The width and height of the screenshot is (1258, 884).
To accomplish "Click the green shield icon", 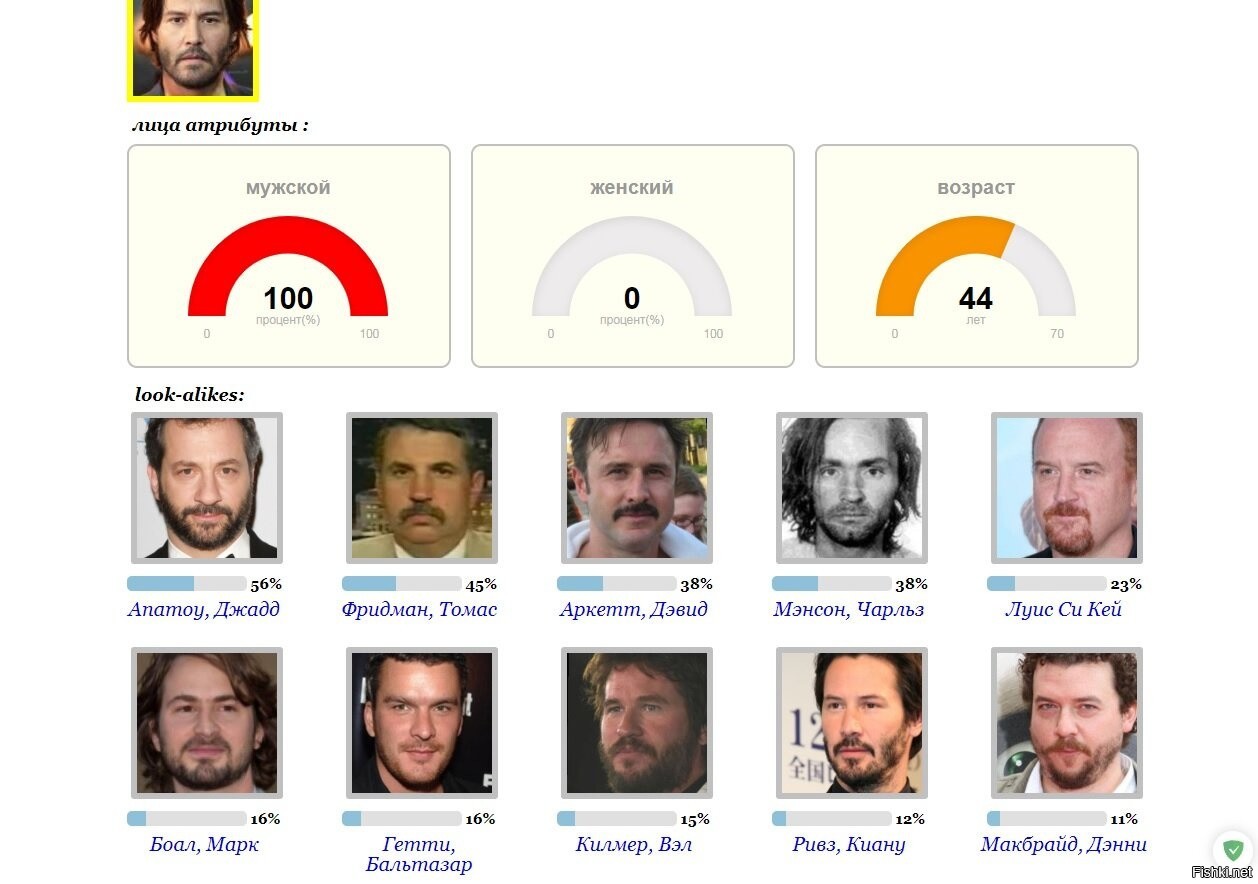I will [x=1233, y=851].
